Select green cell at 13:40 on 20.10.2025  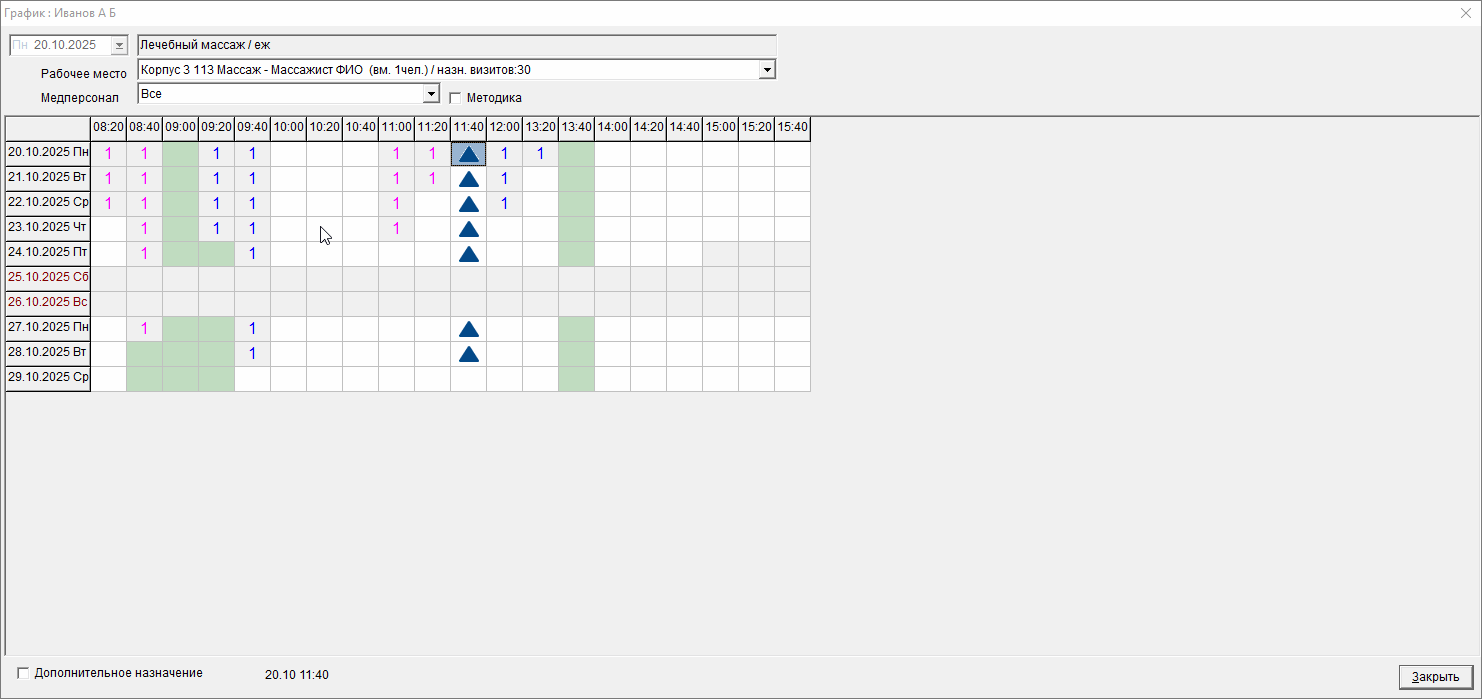coord(576,154)
